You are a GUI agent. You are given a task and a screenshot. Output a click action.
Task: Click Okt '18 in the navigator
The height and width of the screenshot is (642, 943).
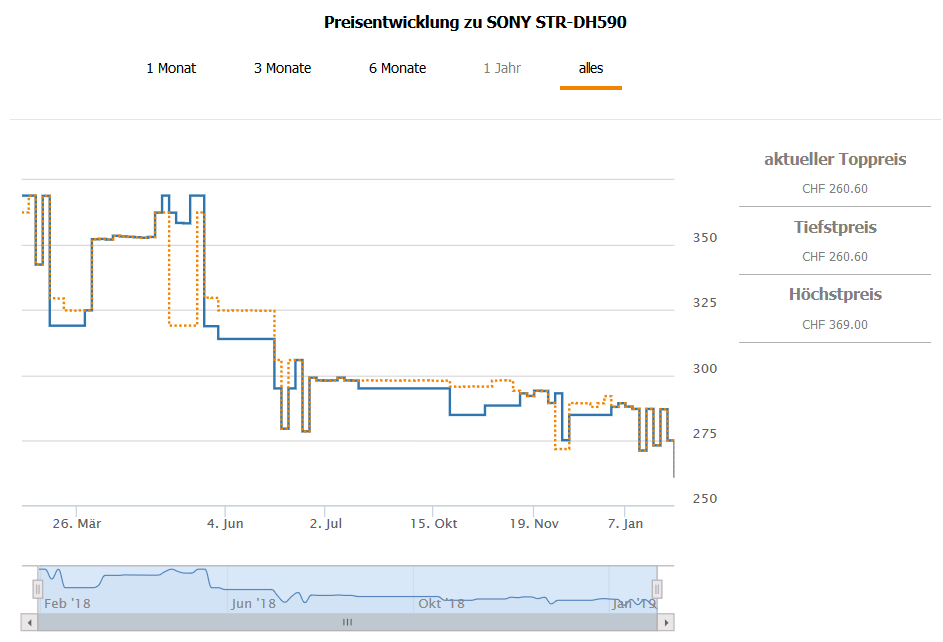[x=441, y=603]
